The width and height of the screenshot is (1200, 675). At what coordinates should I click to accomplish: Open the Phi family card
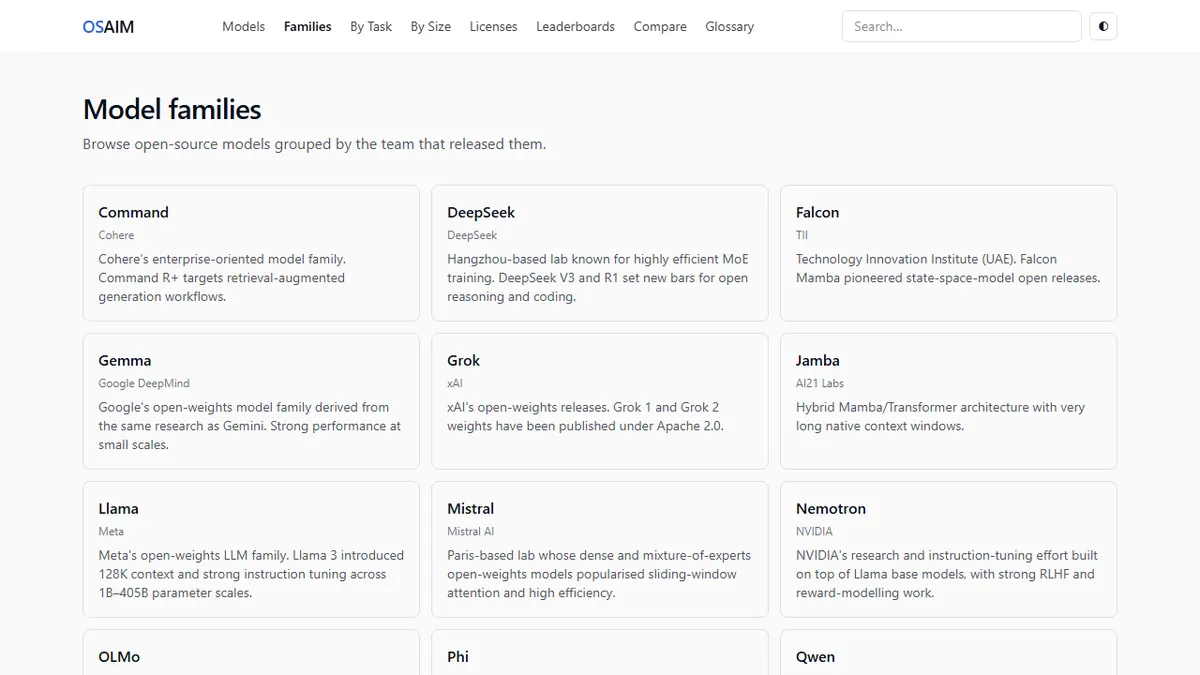point(599,652)
